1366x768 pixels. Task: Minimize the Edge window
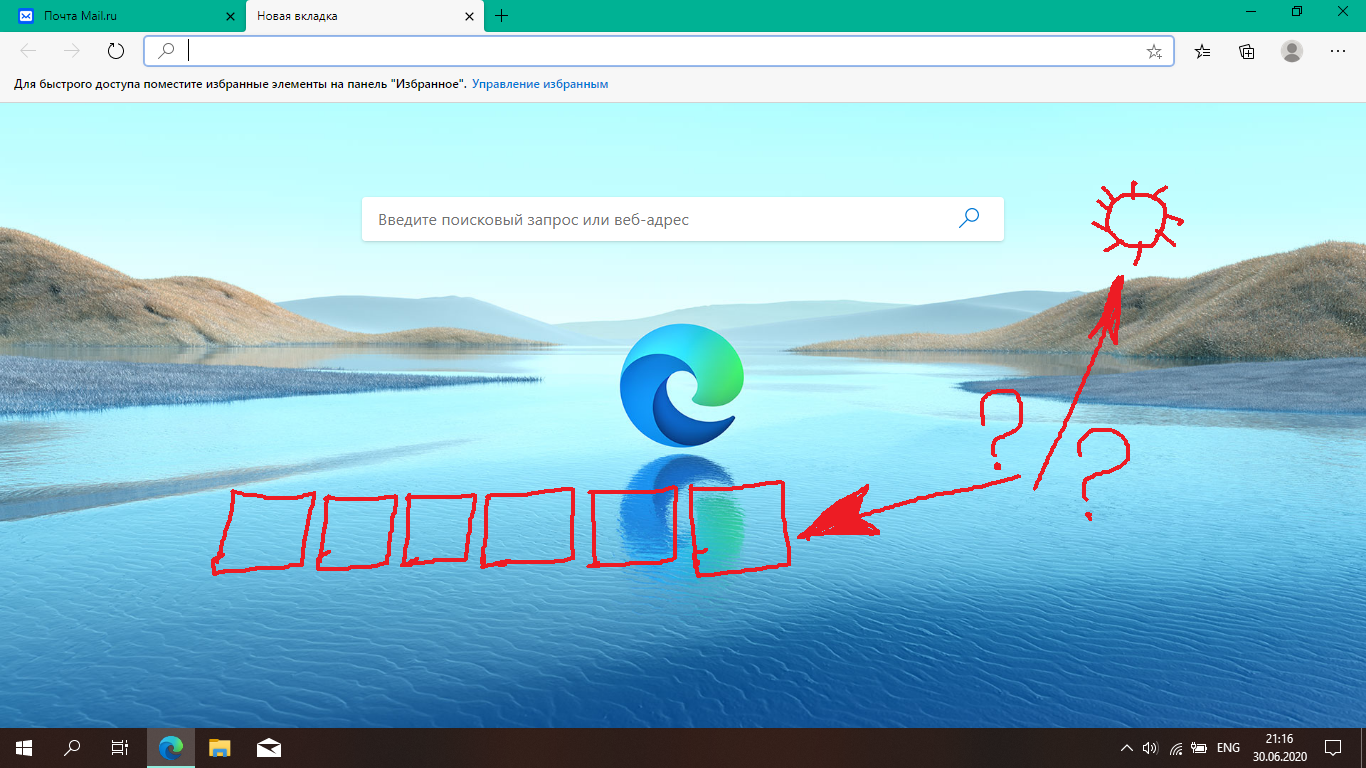(1251, 11)
